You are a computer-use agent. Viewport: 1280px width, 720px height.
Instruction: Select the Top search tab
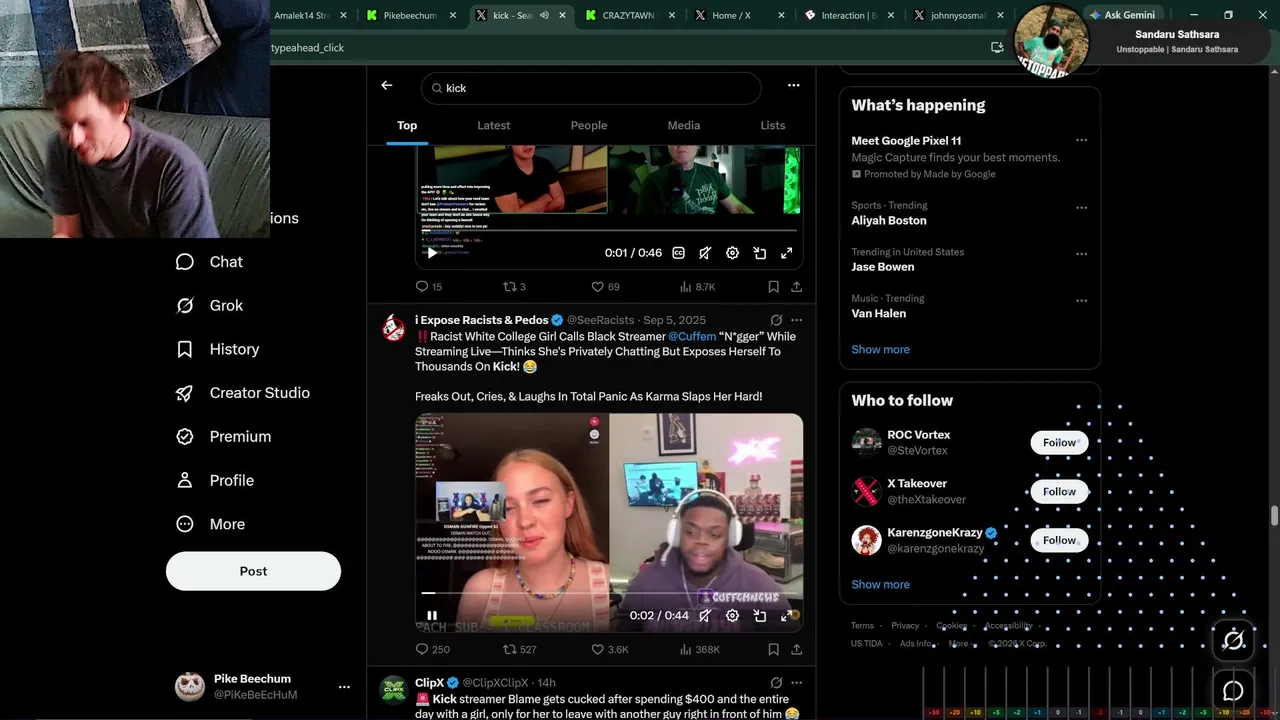tap(407, 126)
